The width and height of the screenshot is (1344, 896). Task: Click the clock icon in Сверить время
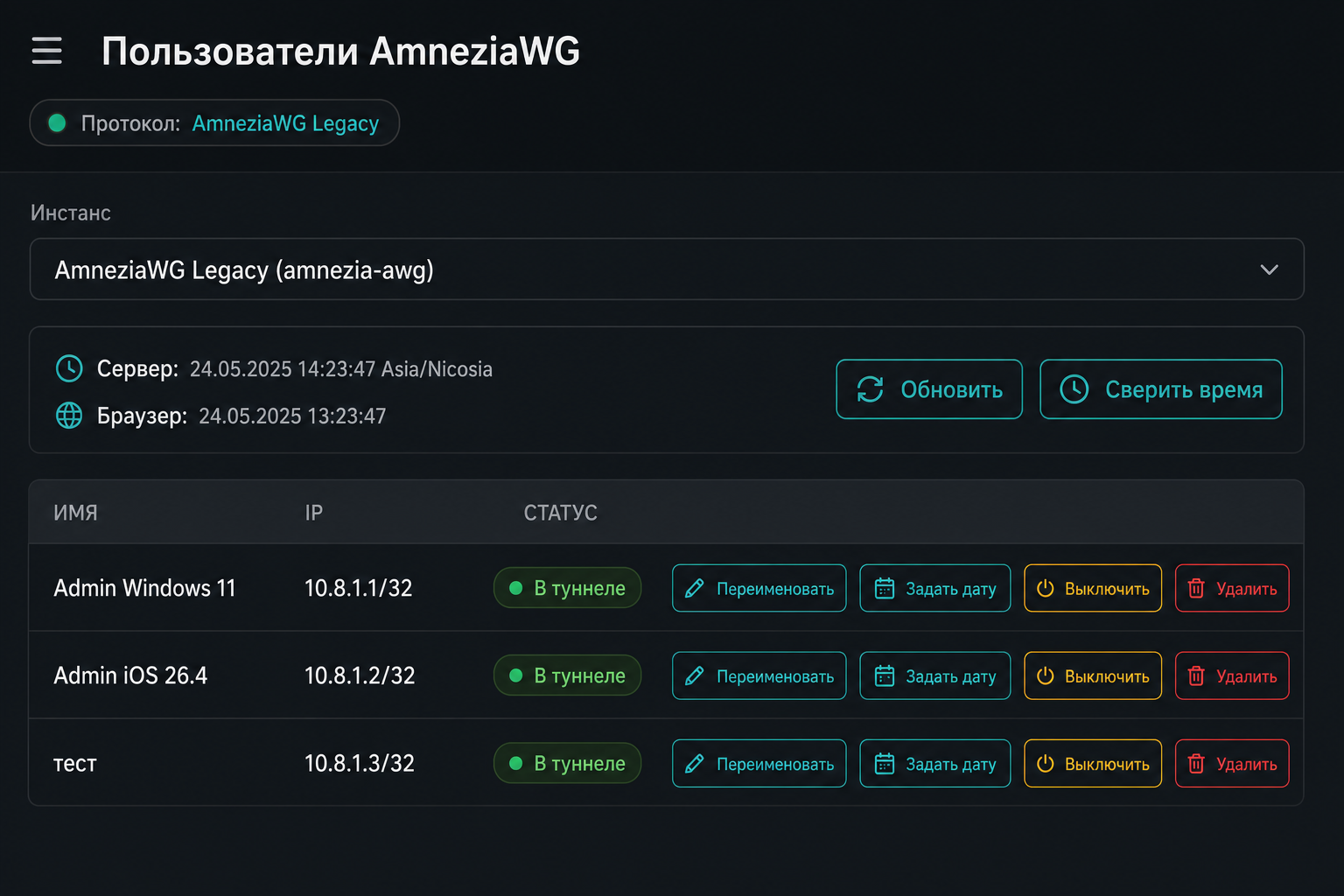1074,389
